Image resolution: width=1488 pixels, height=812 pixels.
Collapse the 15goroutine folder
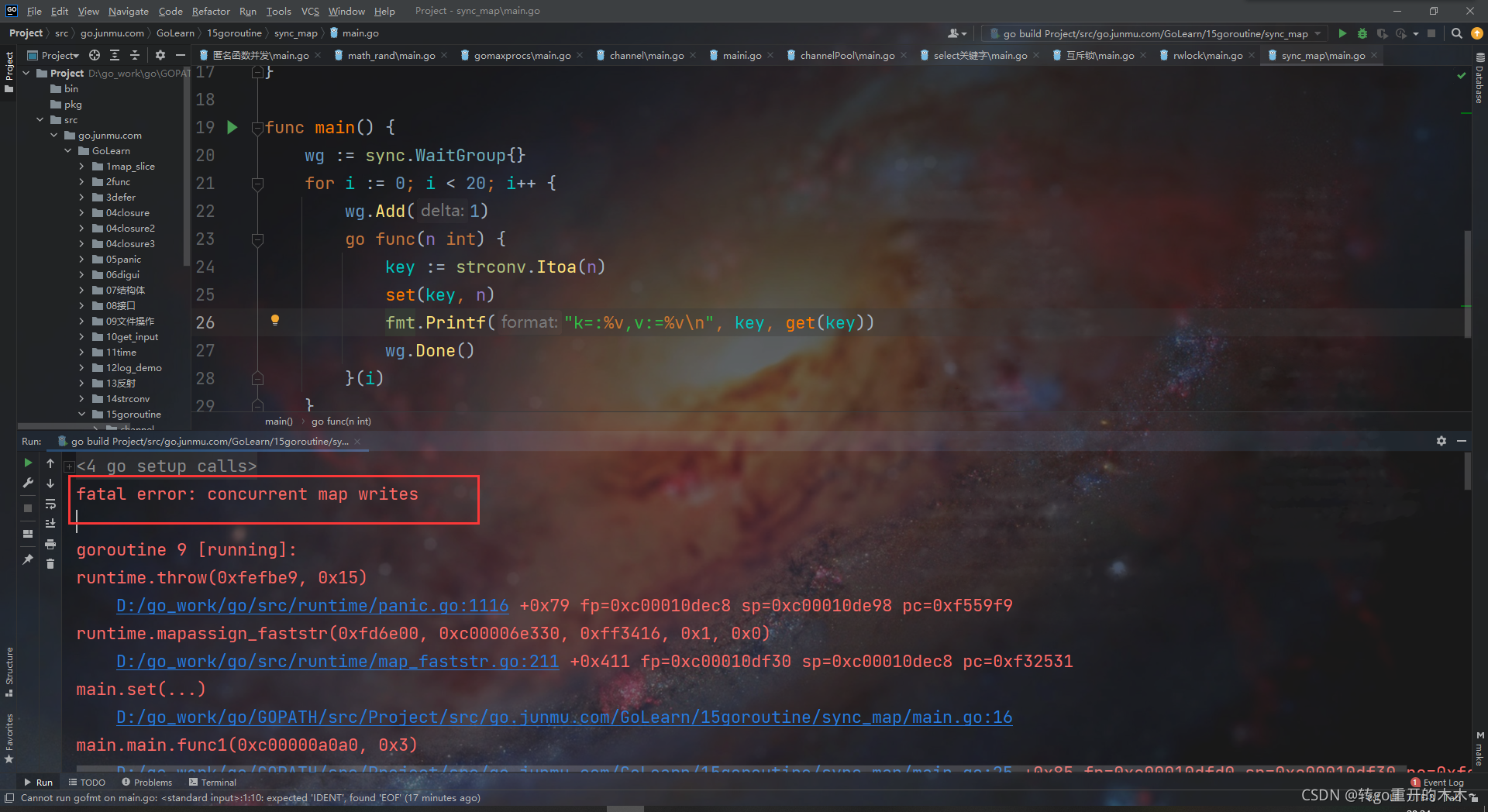81,414
